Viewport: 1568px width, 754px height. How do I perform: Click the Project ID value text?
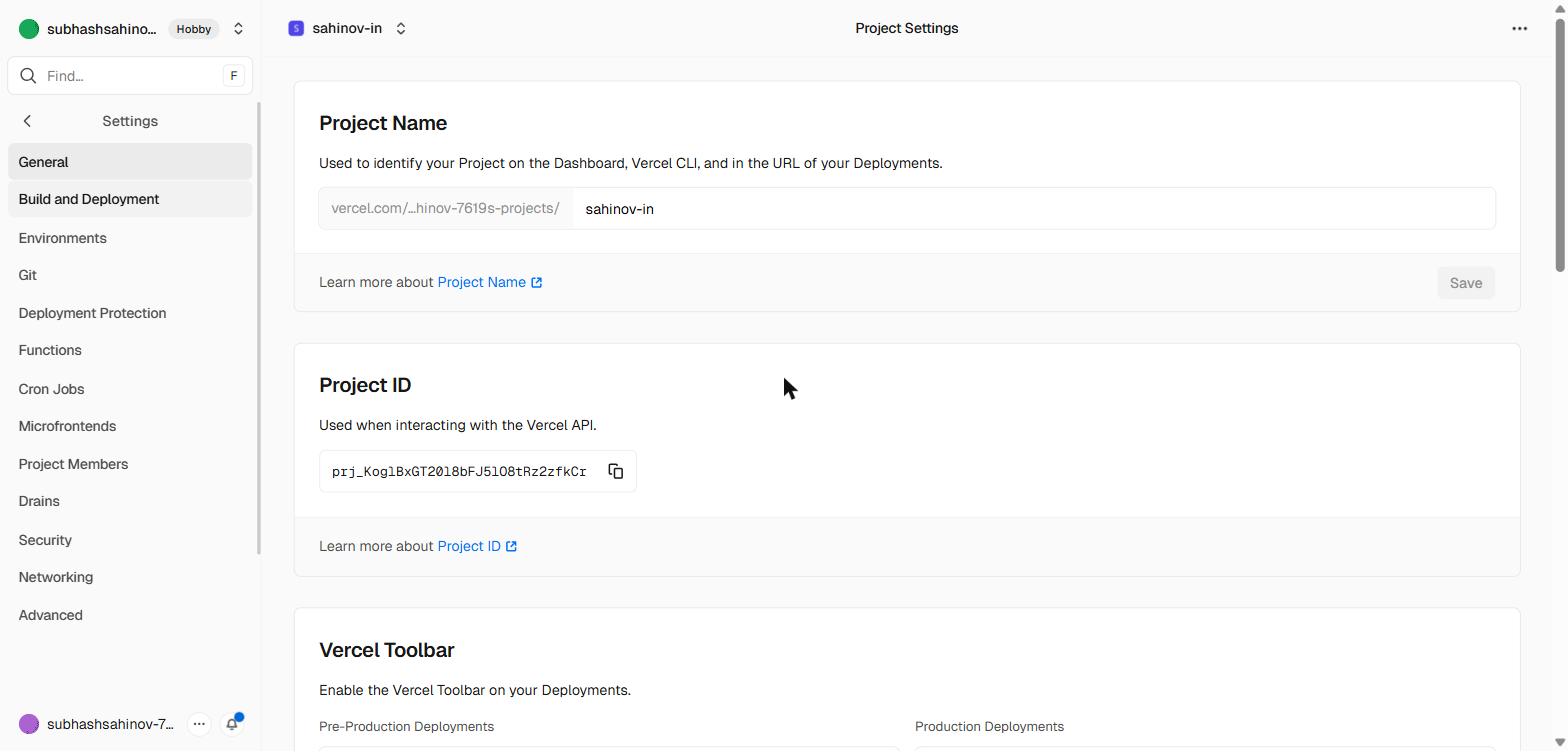[x=459, y=471]
